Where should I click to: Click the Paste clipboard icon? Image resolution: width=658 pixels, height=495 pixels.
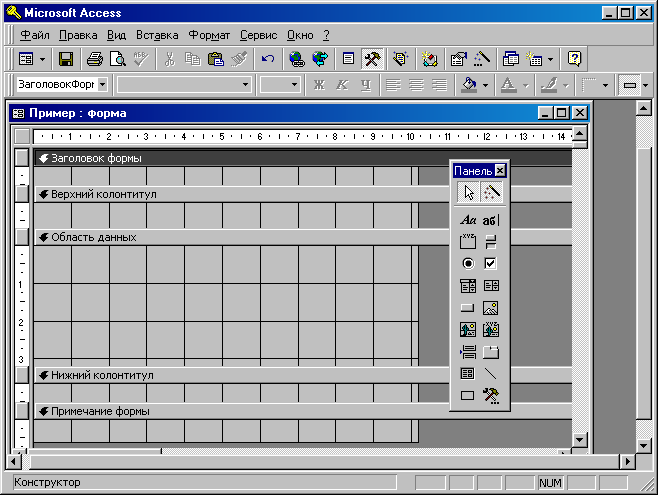pyautogui.click(x=216, y=59)
